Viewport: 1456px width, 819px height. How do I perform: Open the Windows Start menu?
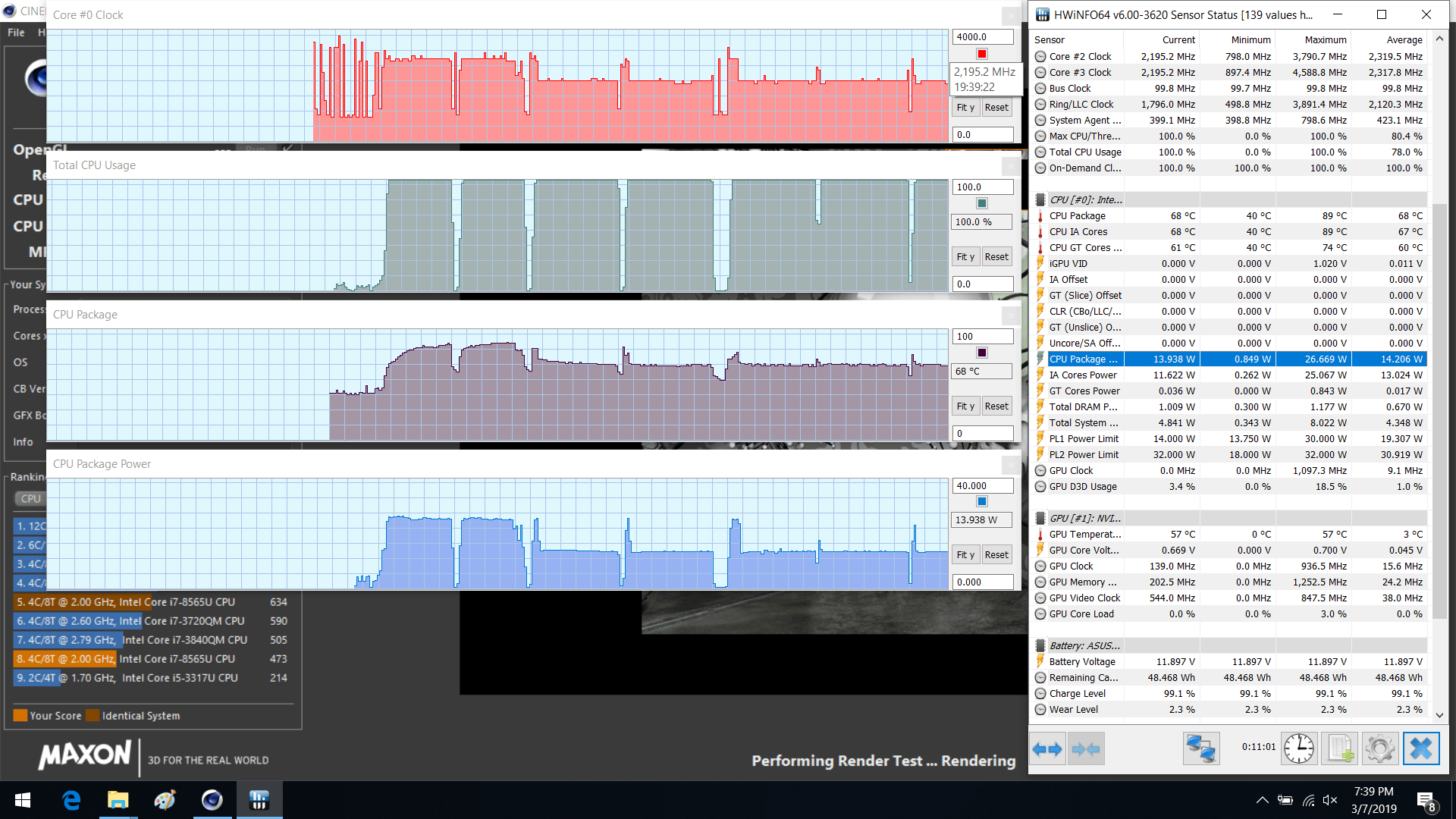23,800
